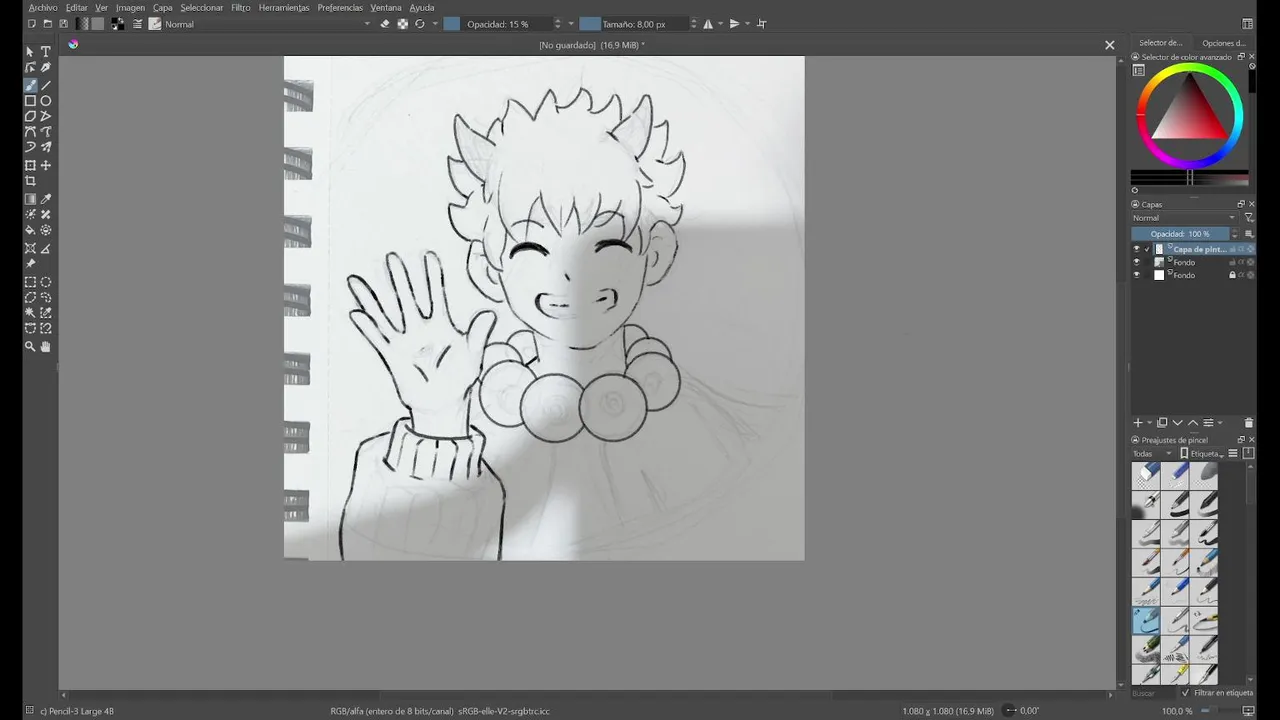The height and width of the screenshot is (720, 1280).
Task: Open the brush editor settings icon
Action: 137,23
